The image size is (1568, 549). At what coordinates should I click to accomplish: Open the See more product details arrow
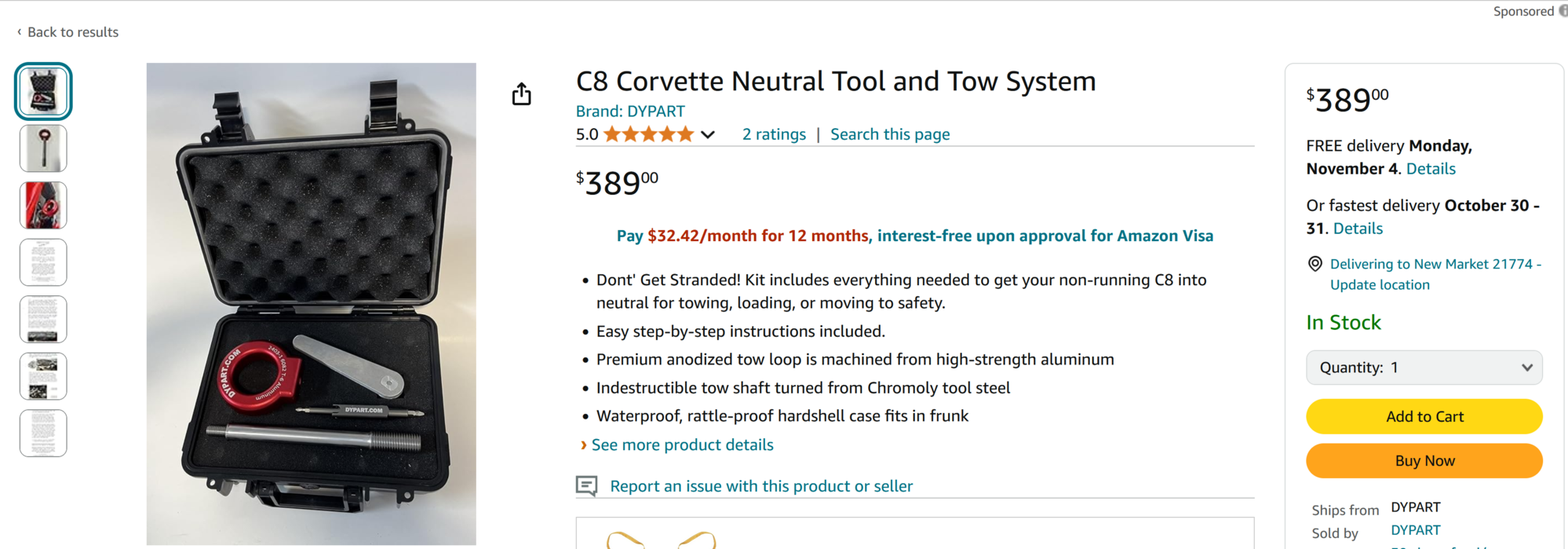(x=584, y=445)
